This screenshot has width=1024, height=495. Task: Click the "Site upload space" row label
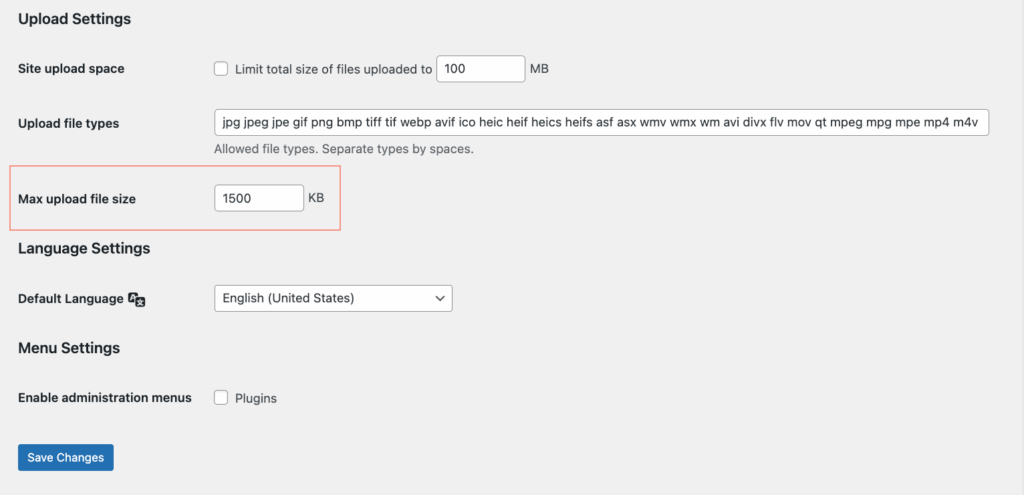click(x=71, y=69)
